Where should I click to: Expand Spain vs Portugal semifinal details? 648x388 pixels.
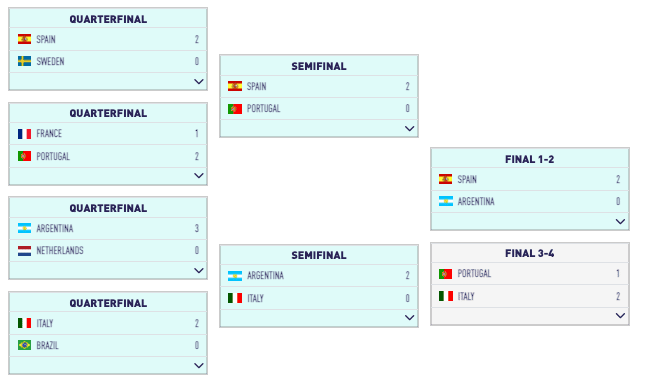[x=410, y=129]
